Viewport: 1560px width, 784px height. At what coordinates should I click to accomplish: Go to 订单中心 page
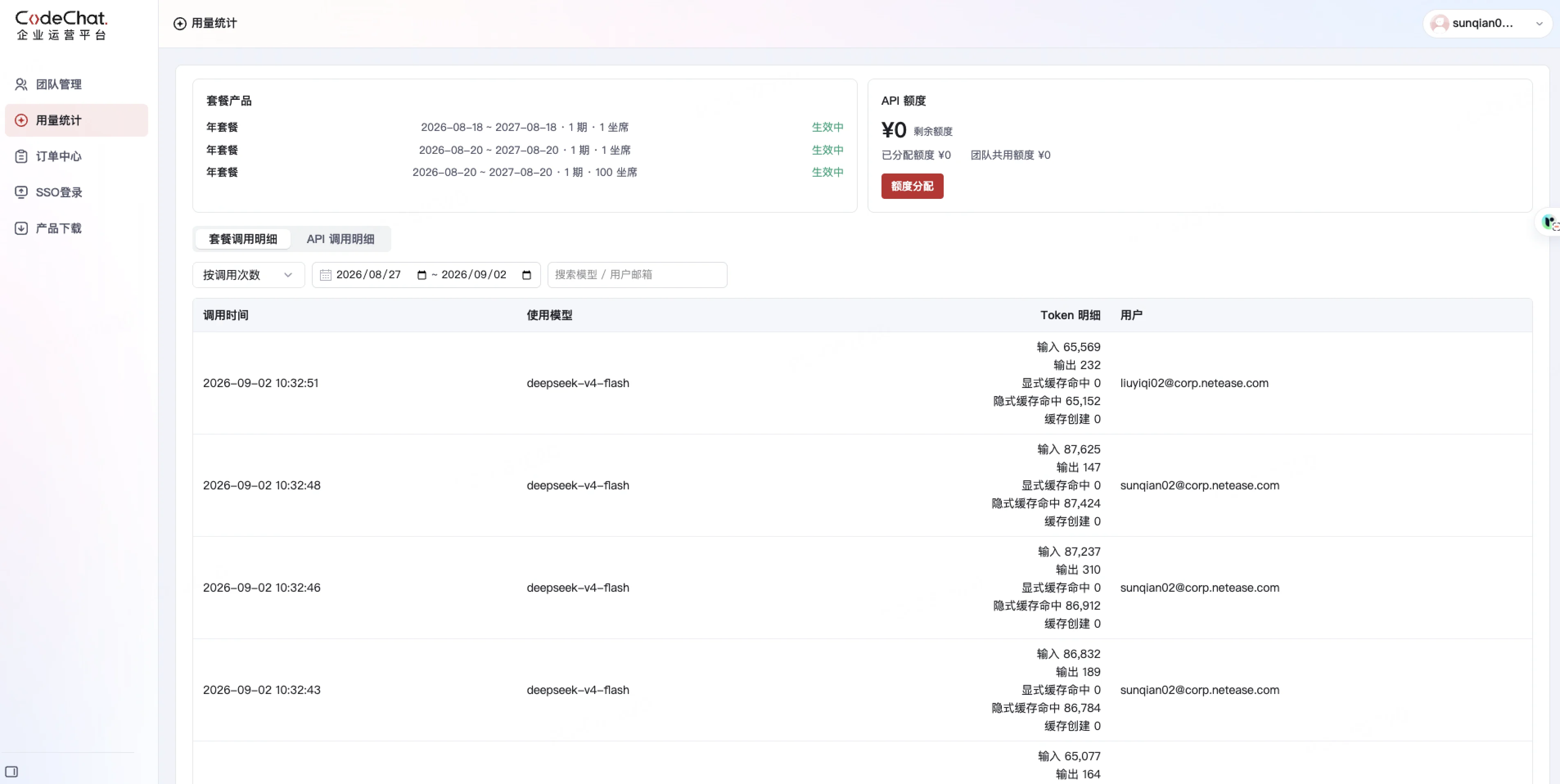pyautogui.click(x=76, y=156)
